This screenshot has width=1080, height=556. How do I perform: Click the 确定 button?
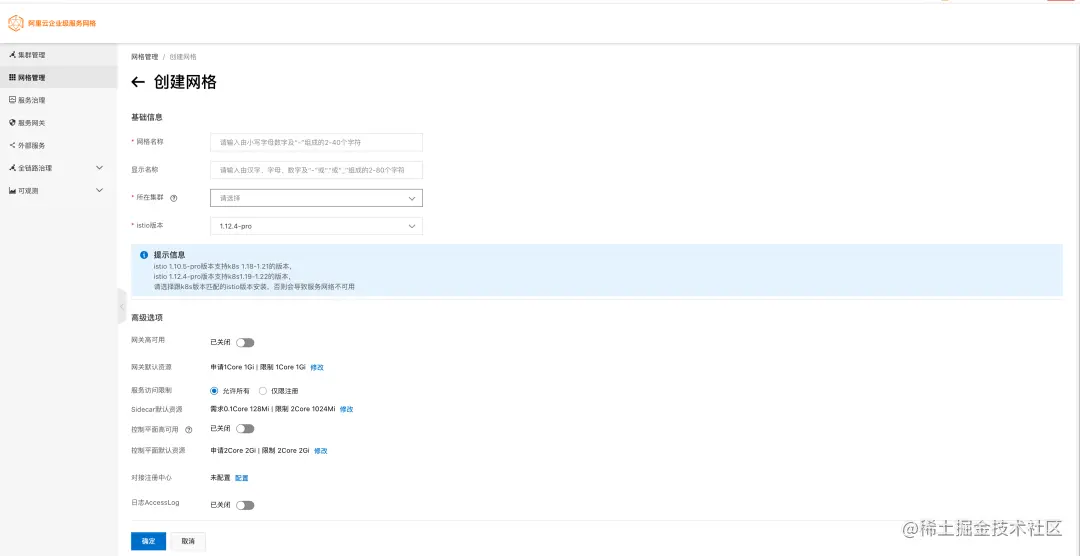pos(148,541)
